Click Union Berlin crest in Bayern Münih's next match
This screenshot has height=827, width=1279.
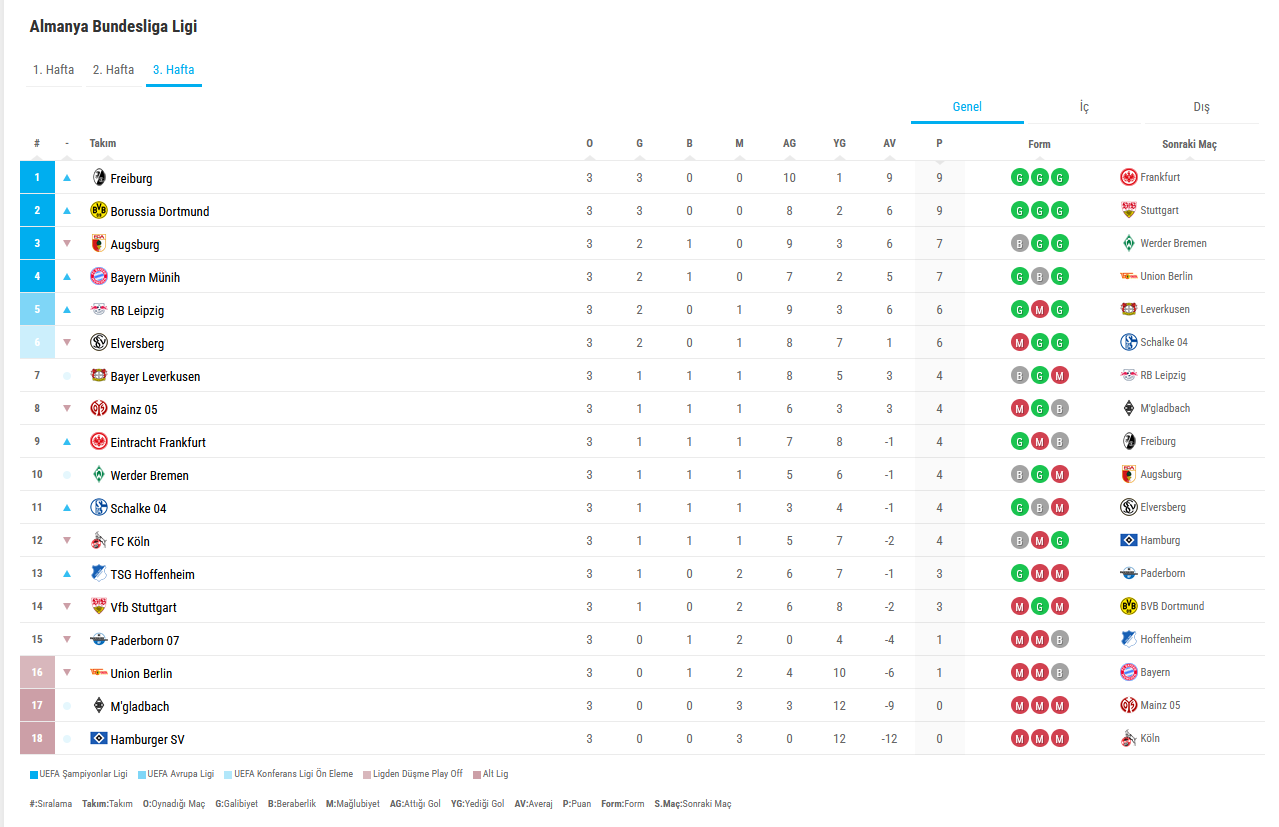click(1129, 276)
